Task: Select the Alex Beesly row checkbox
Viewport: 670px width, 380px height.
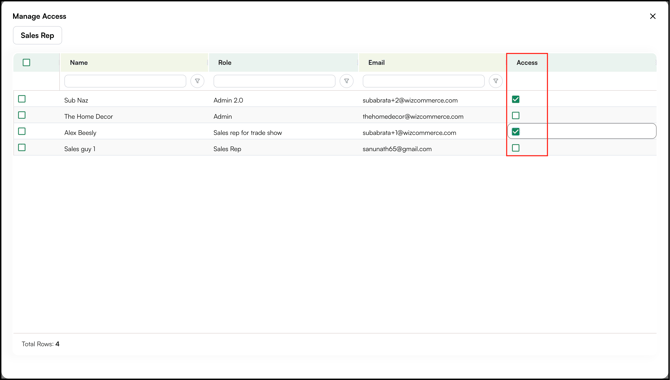Action: click(22, 132)
